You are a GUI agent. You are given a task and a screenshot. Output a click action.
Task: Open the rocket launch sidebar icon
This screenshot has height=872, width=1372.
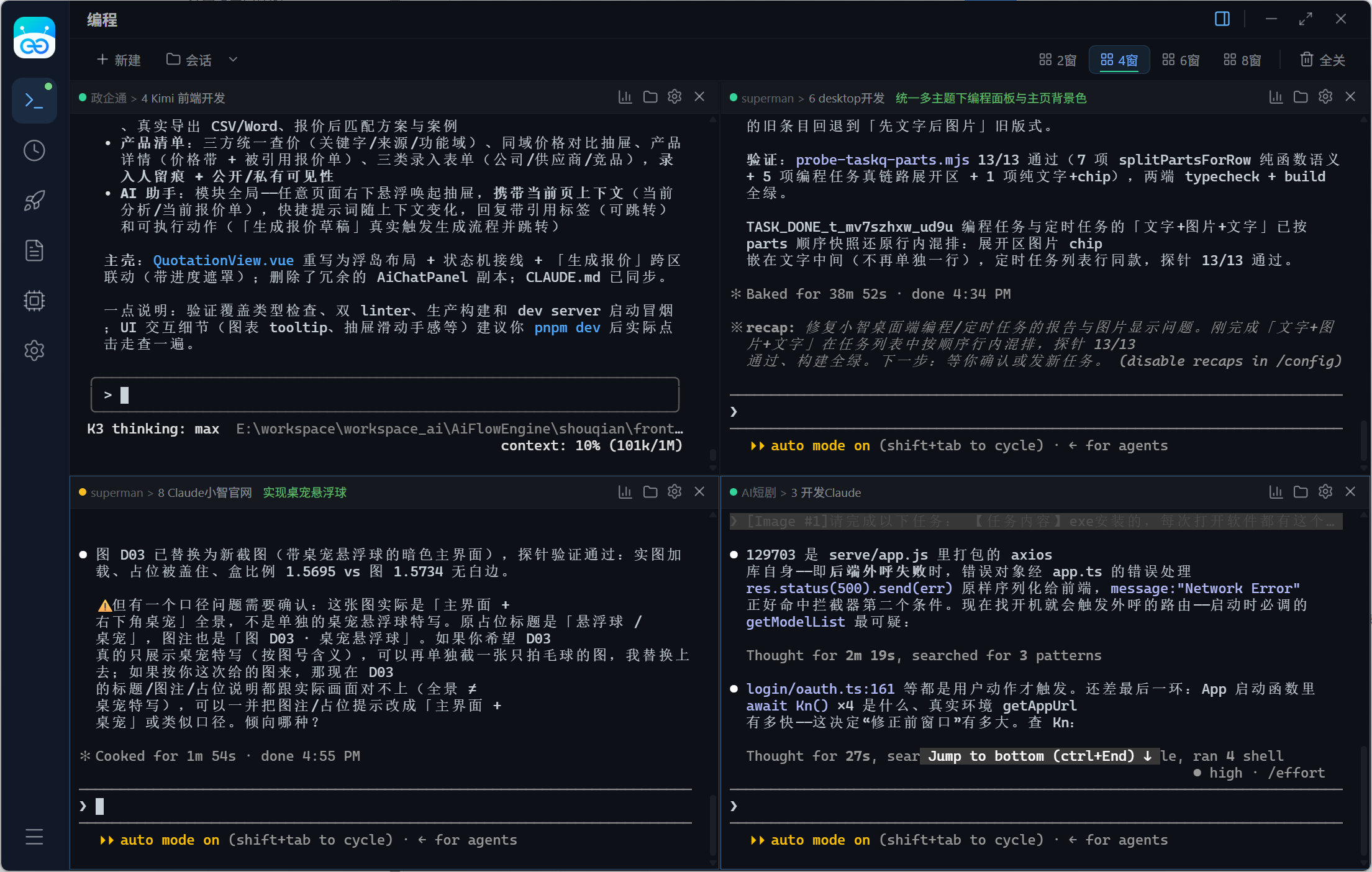(x=34, y=201)
